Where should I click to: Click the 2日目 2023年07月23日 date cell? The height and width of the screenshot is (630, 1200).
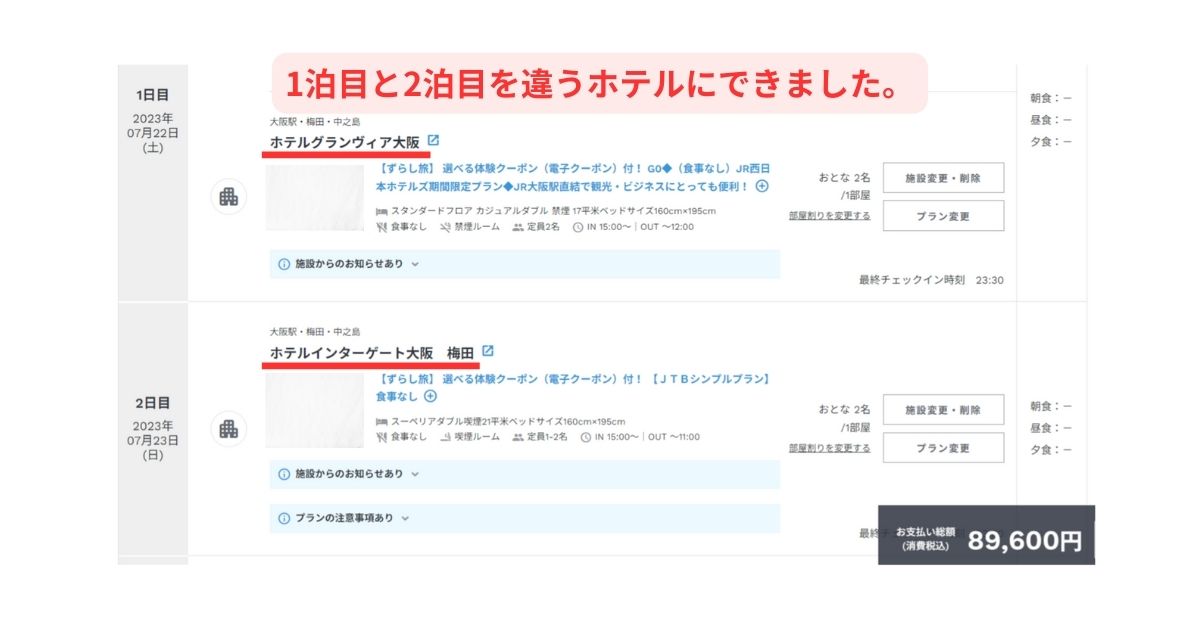point(153,430)
